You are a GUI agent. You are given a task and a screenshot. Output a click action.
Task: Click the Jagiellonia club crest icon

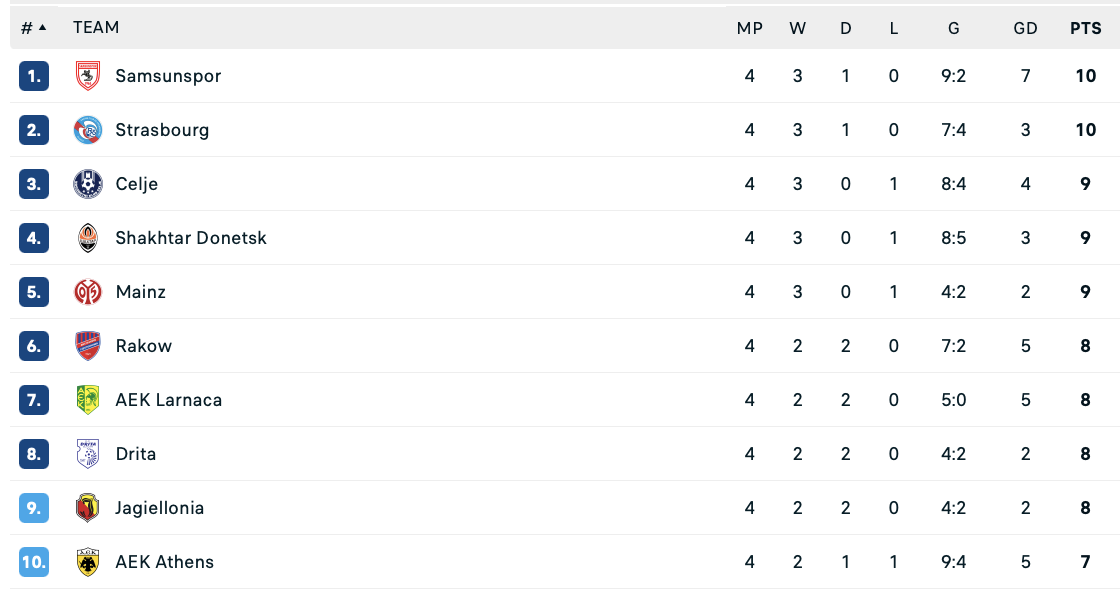tap(88, 508)
